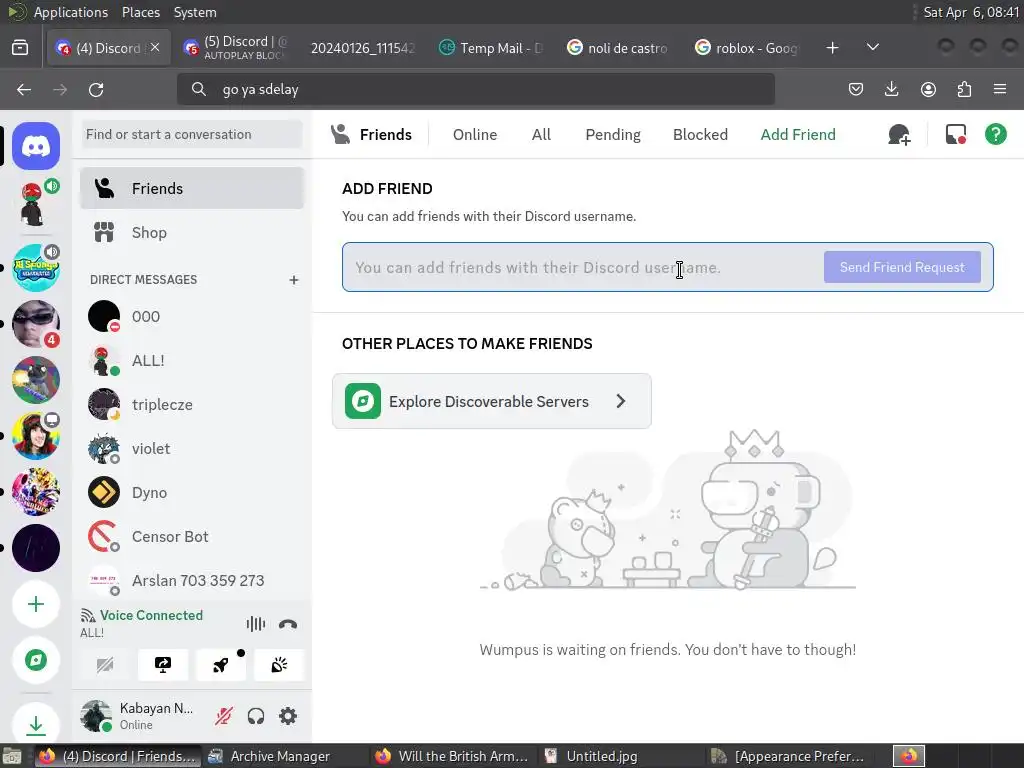
Task: Click Find or start a conversation
Action: (x=192, y=134)
